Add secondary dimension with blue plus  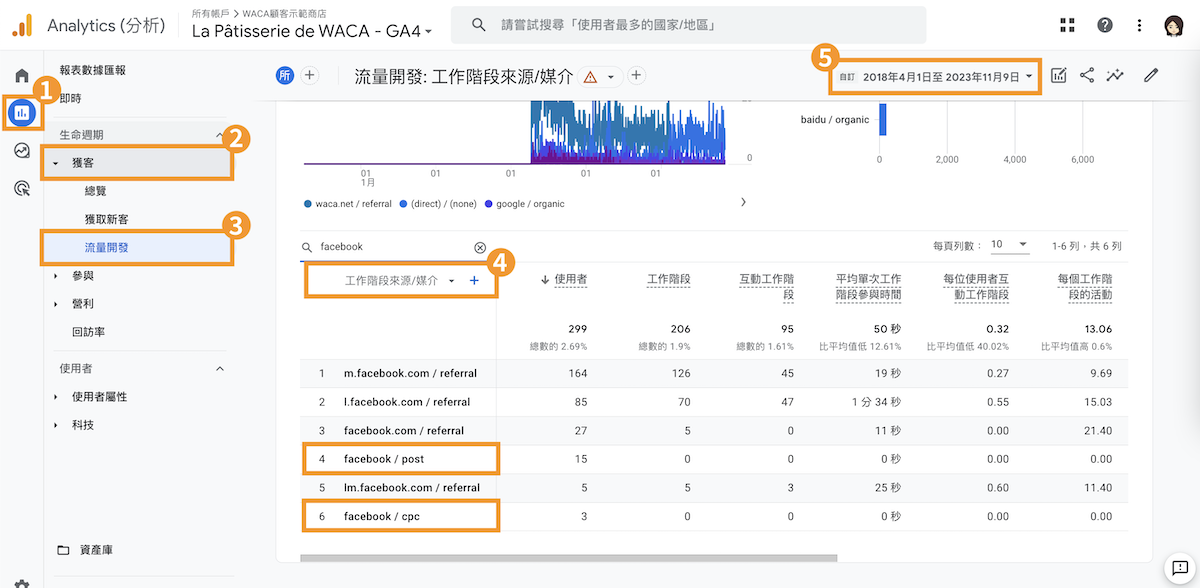[474, 281]
